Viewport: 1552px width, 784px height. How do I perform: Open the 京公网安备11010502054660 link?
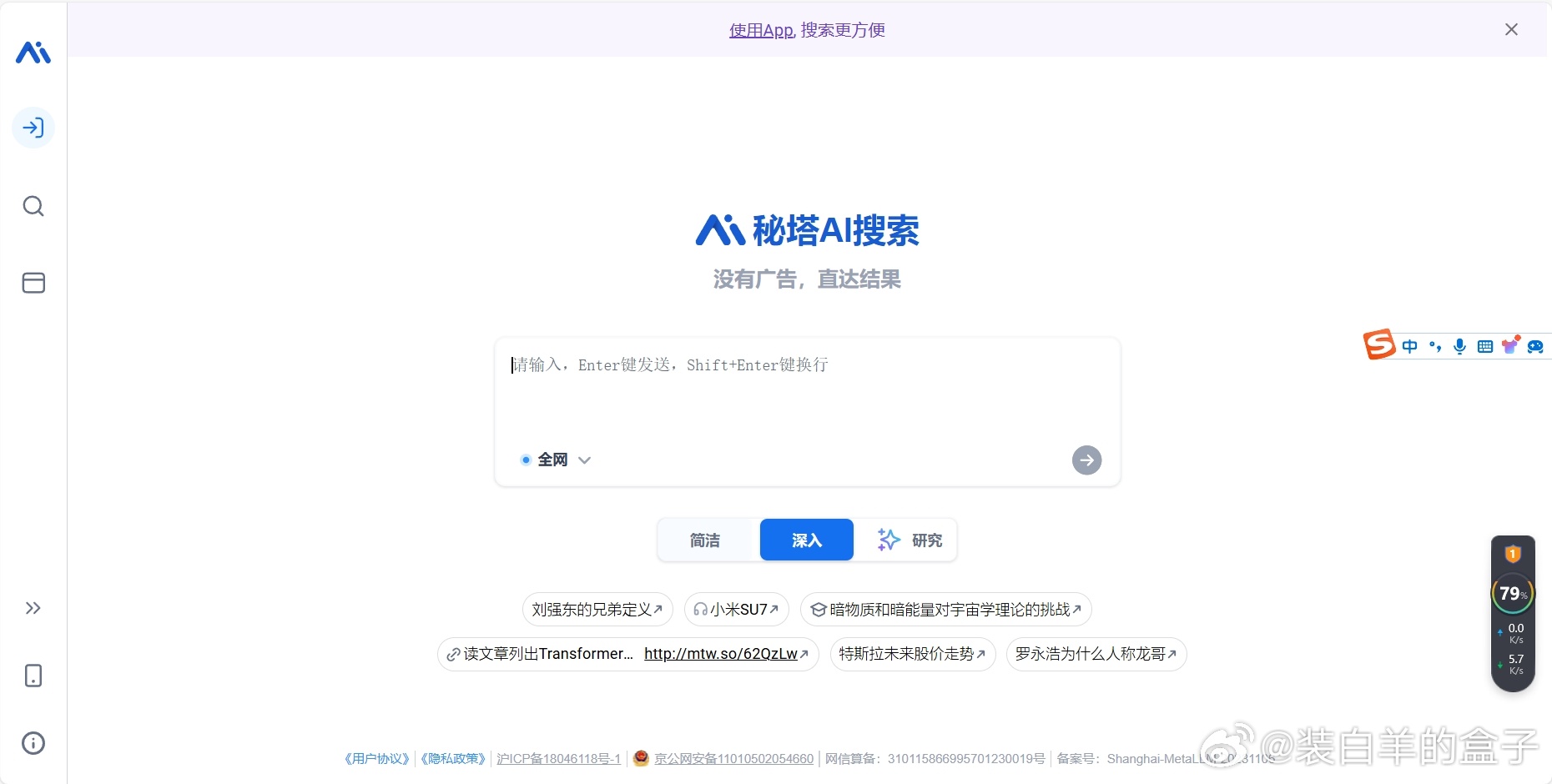(733, 758)
